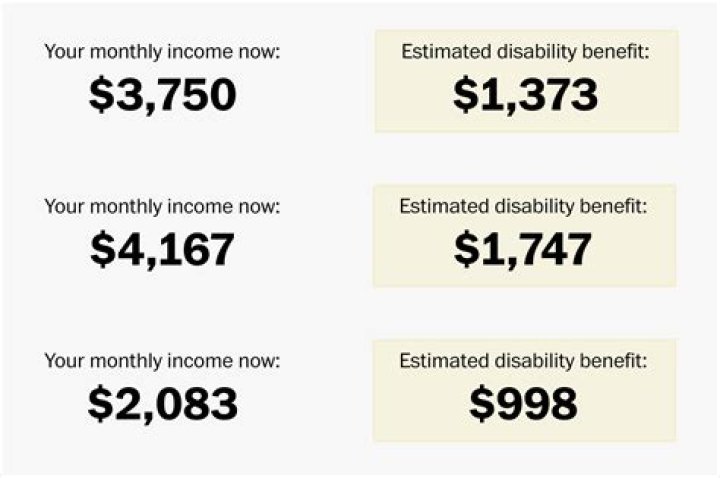Image resolution: width=720 pixels, height=478 pixels.
Task: Click the dollar sign in $2,083
Action: [100, 404]
